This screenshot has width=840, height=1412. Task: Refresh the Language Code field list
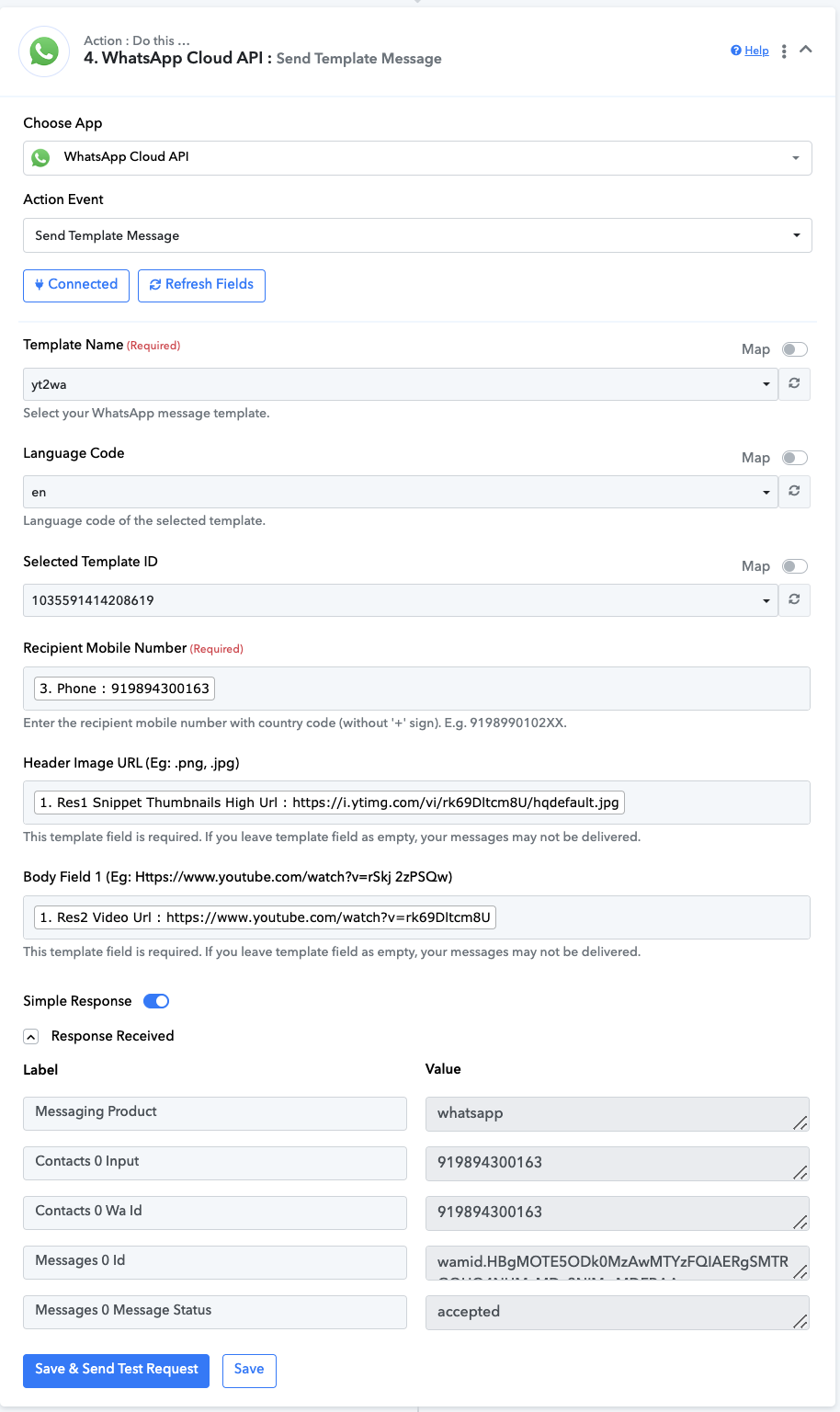pos(794,492)
